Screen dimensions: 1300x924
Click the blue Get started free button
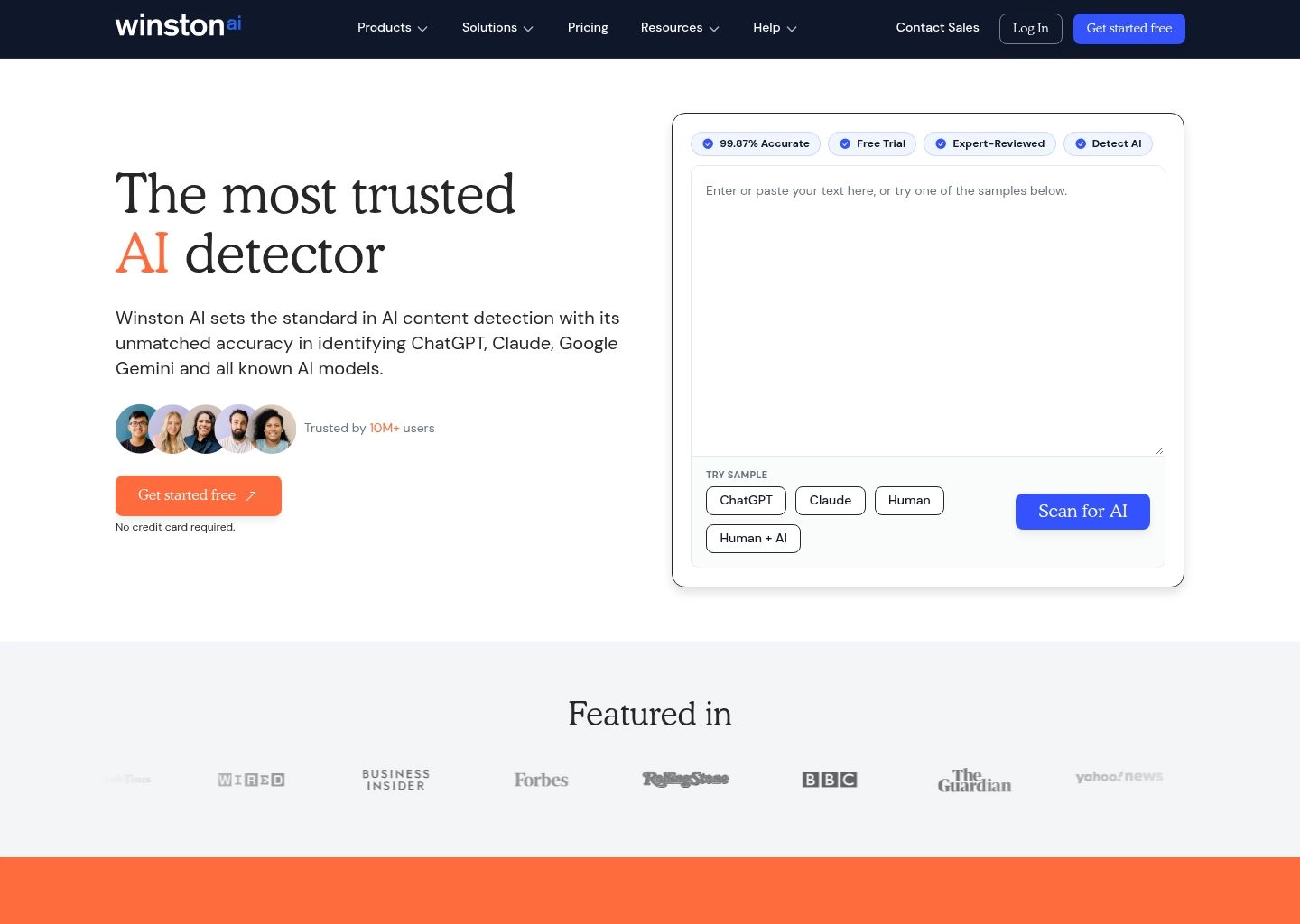pos(1129,29)
